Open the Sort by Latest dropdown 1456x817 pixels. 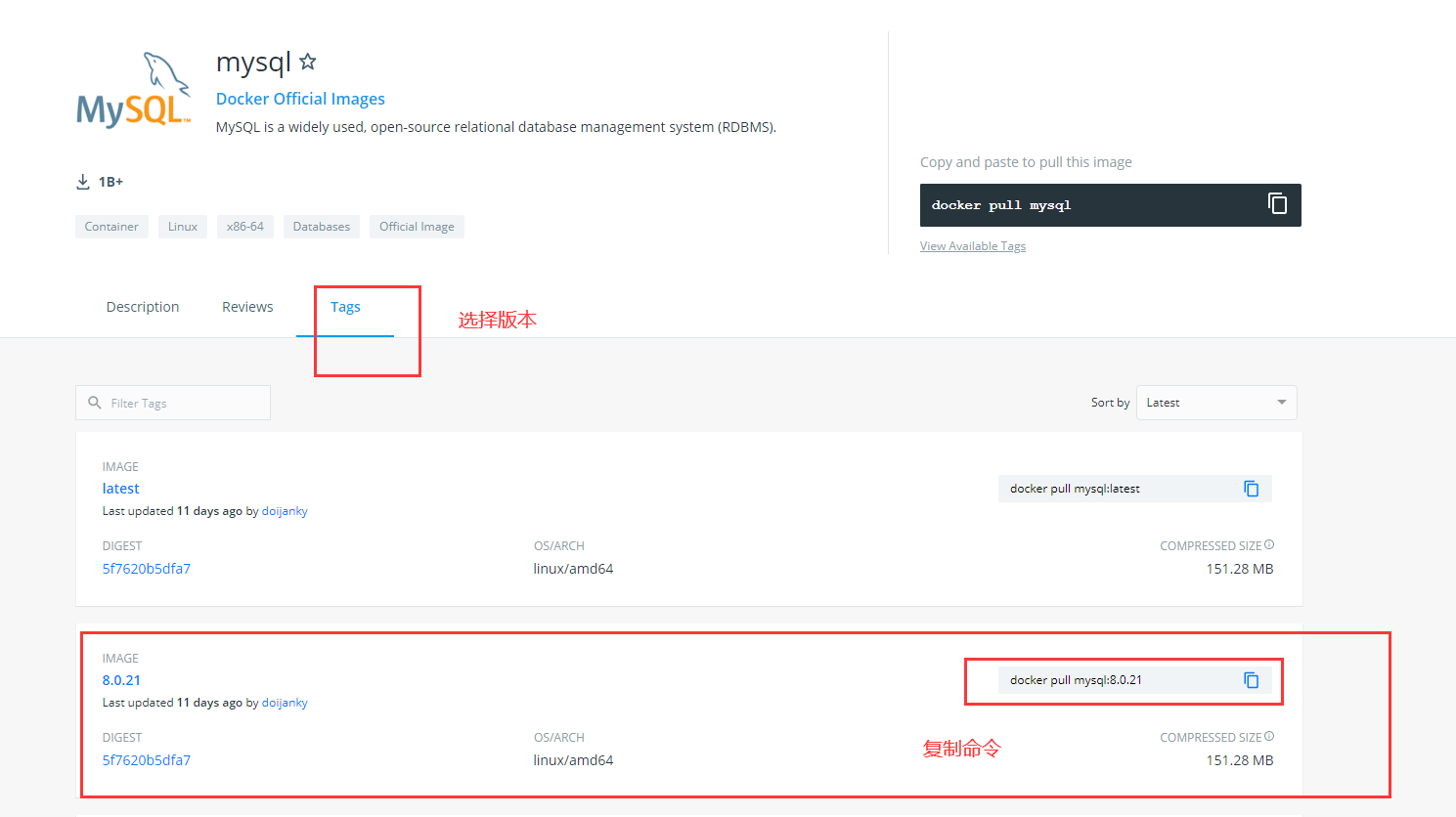(1216, 403)
